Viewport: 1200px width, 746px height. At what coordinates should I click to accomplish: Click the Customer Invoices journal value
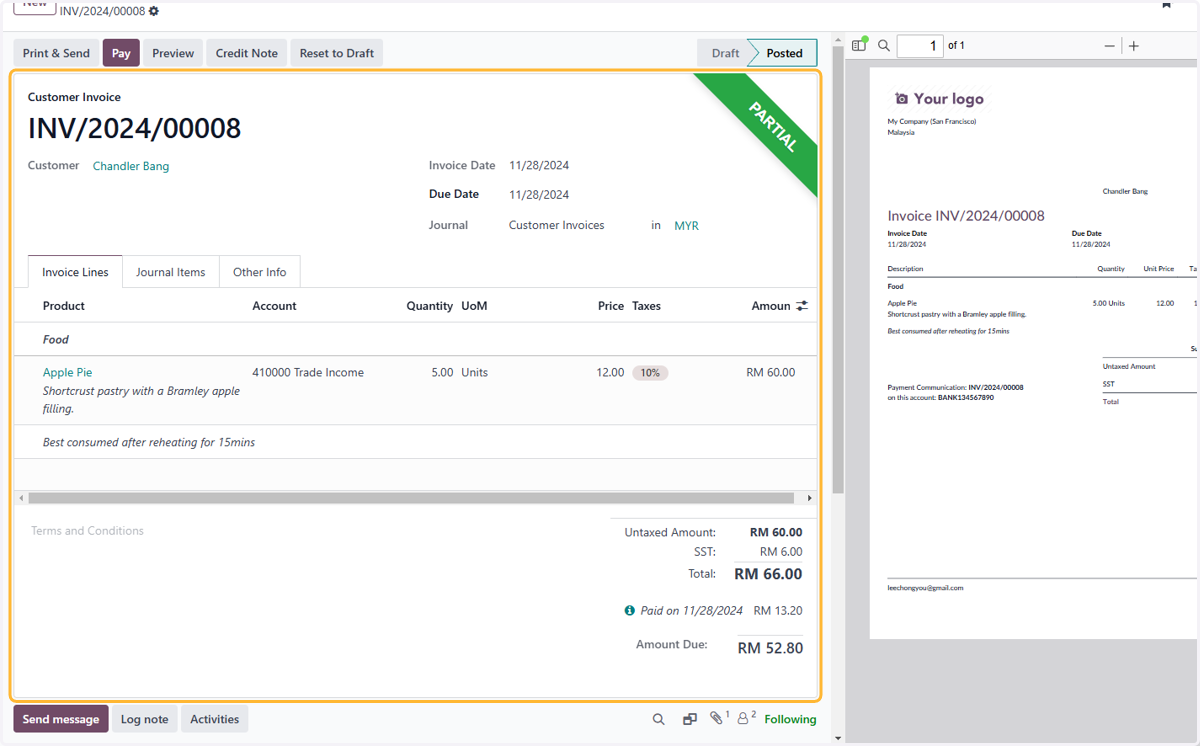pyautogui.click(x=557, y=226)
